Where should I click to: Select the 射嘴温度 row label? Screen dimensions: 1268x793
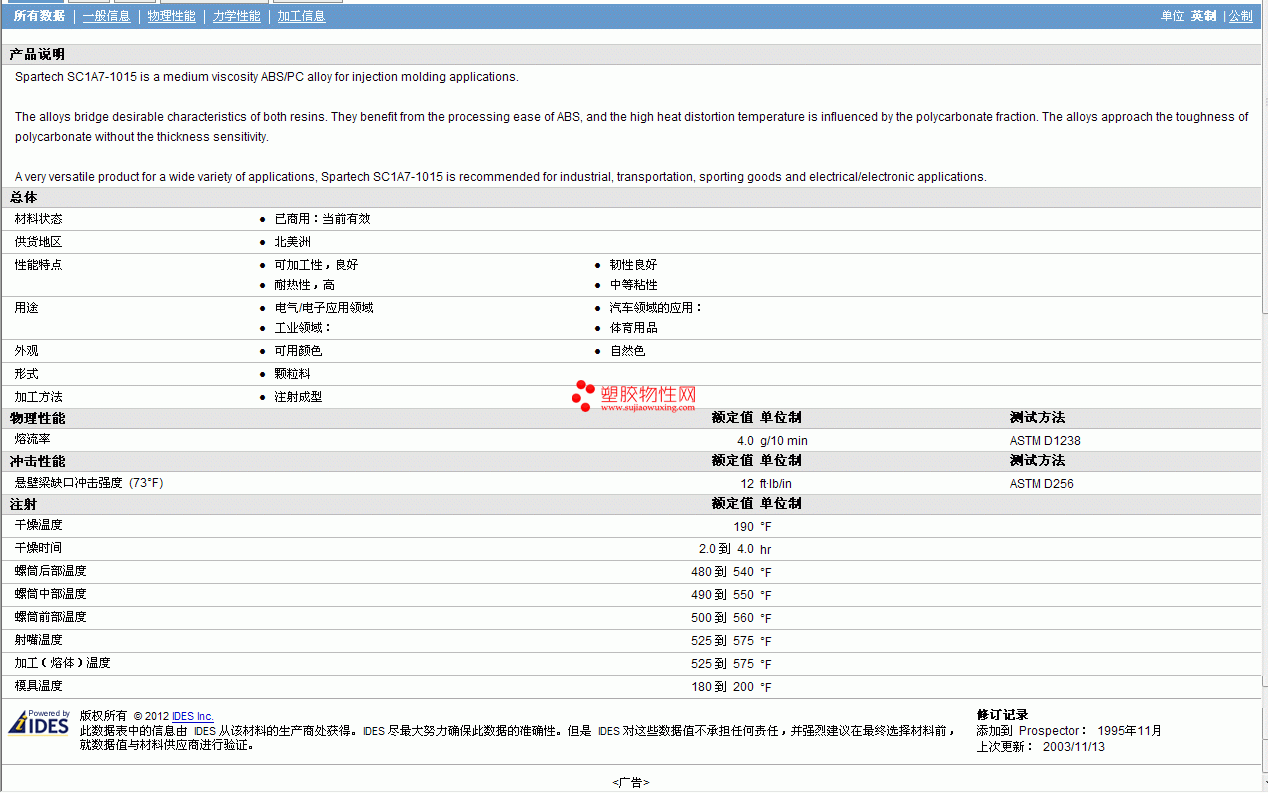pyautogui.click(x=38, y=639)
